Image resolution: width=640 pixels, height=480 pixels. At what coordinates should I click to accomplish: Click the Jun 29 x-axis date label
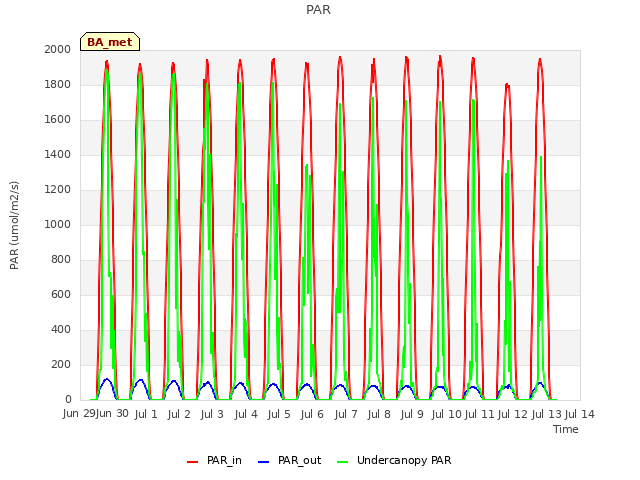click(x=79, y=414)
